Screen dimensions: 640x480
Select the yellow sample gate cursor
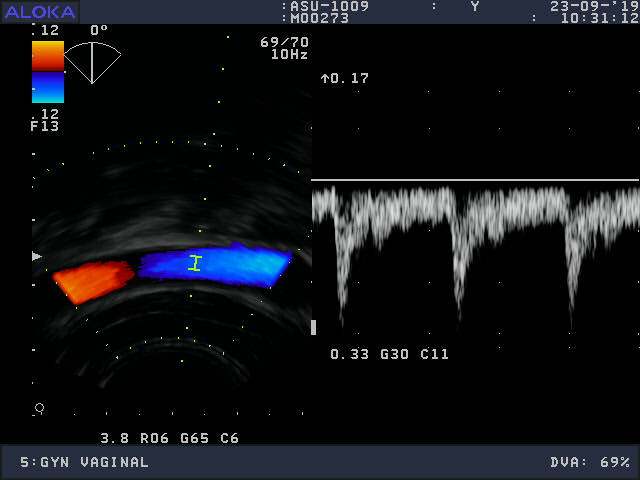click(195, 263)
